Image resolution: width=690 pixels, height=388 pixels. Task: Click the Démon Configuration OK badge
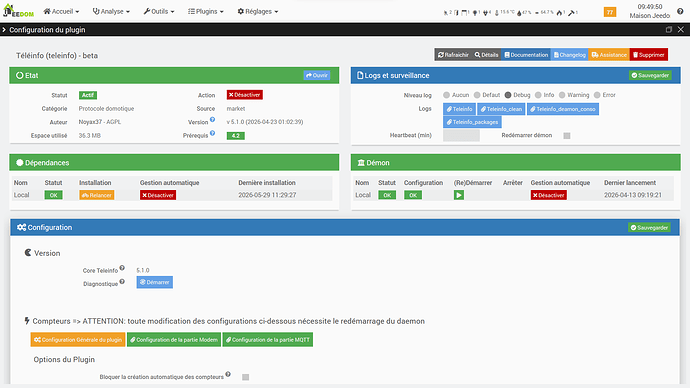(x=413, y=195)
